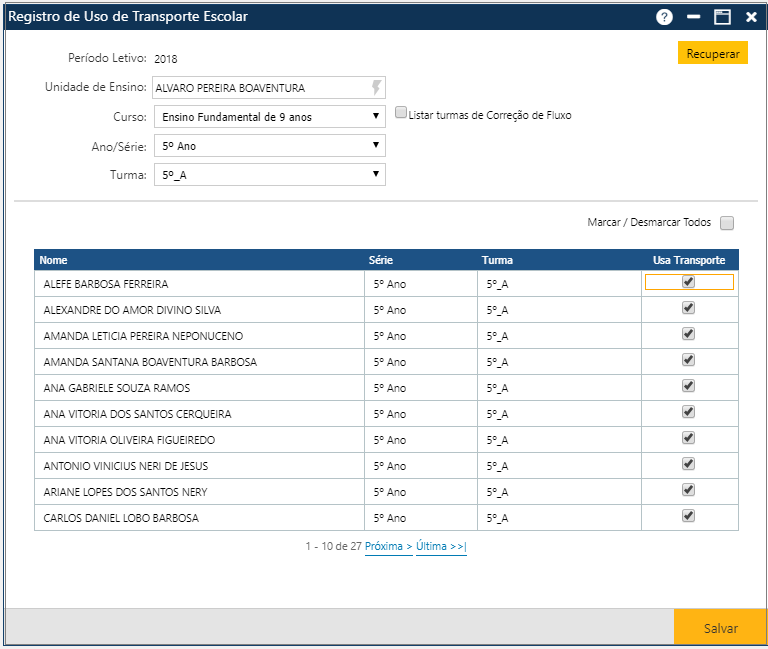Viewport: 768px width, 649px height.
Task: Enable Listar turmas de Correção de Fluxo
Action: pyautogui.click(x=401, y=114)
